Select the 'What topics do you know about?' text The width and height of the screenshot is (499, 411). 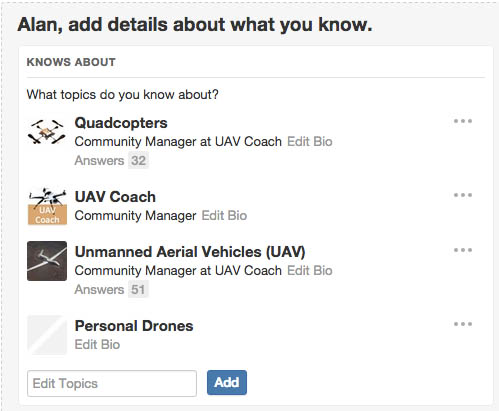pyautogui.click(x=123, y=95)
